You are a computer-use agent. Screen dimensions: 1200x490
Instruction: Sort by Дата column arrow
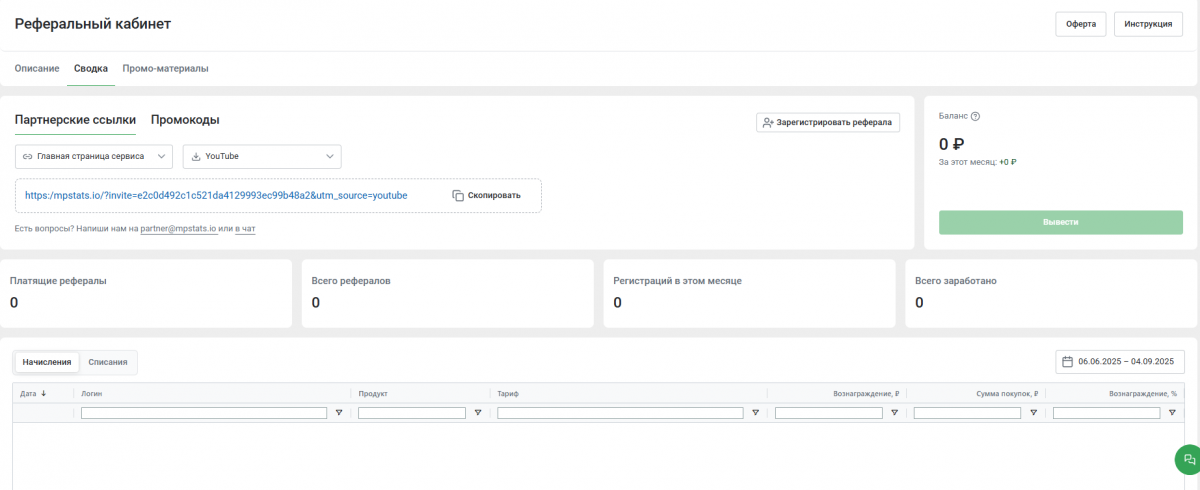44,394
